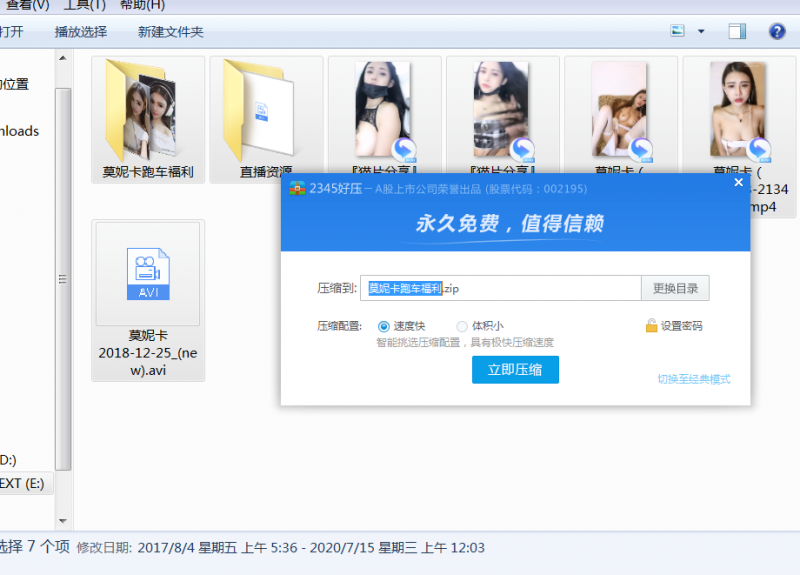Image resolution: width=800 pixels, height=575 pixels.
Task: Open the 查看(V) menu
Action: pos(28,5)
